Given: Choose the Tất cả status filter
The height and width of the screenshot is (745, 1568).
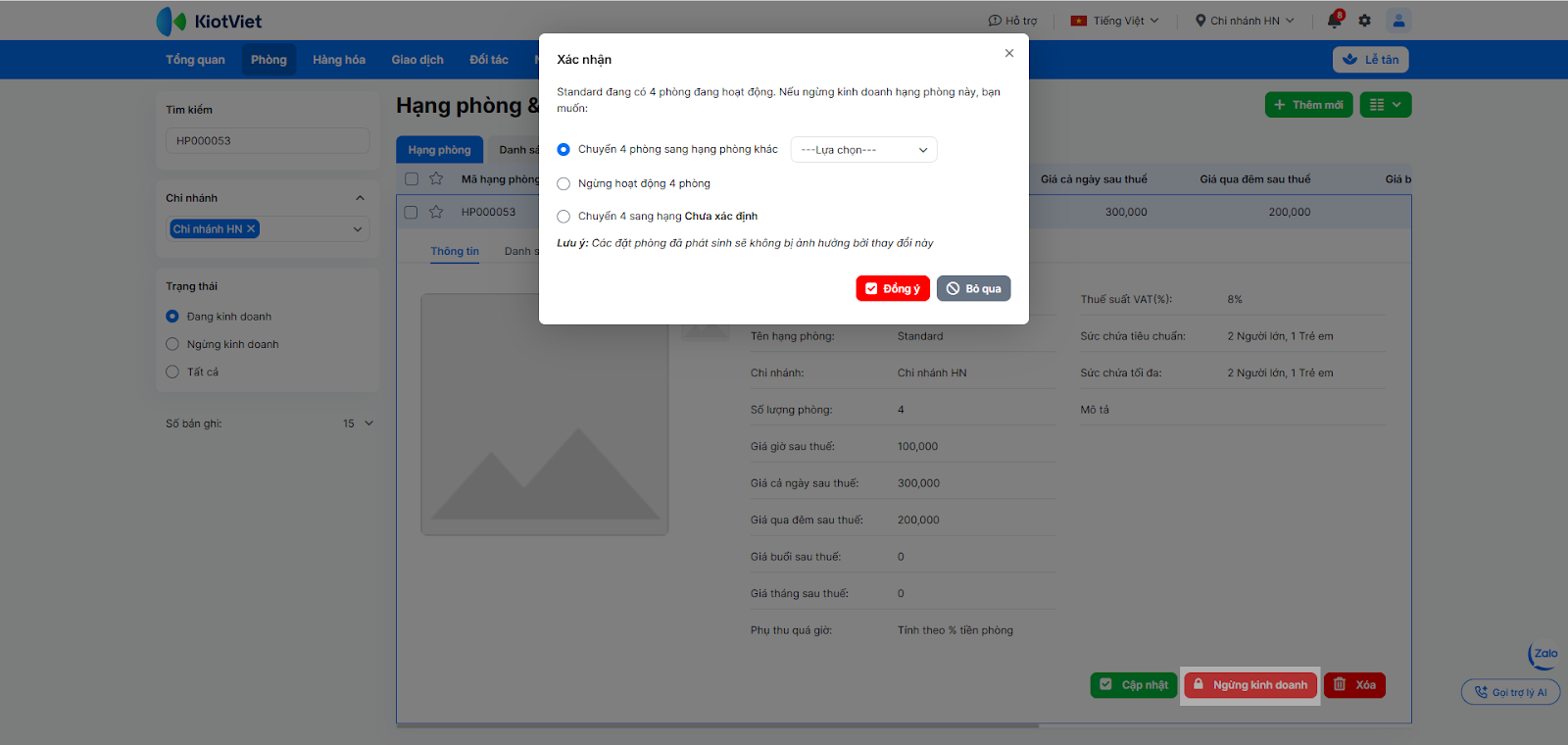Looking at the screenshot, I should click(x=172, y=372).
